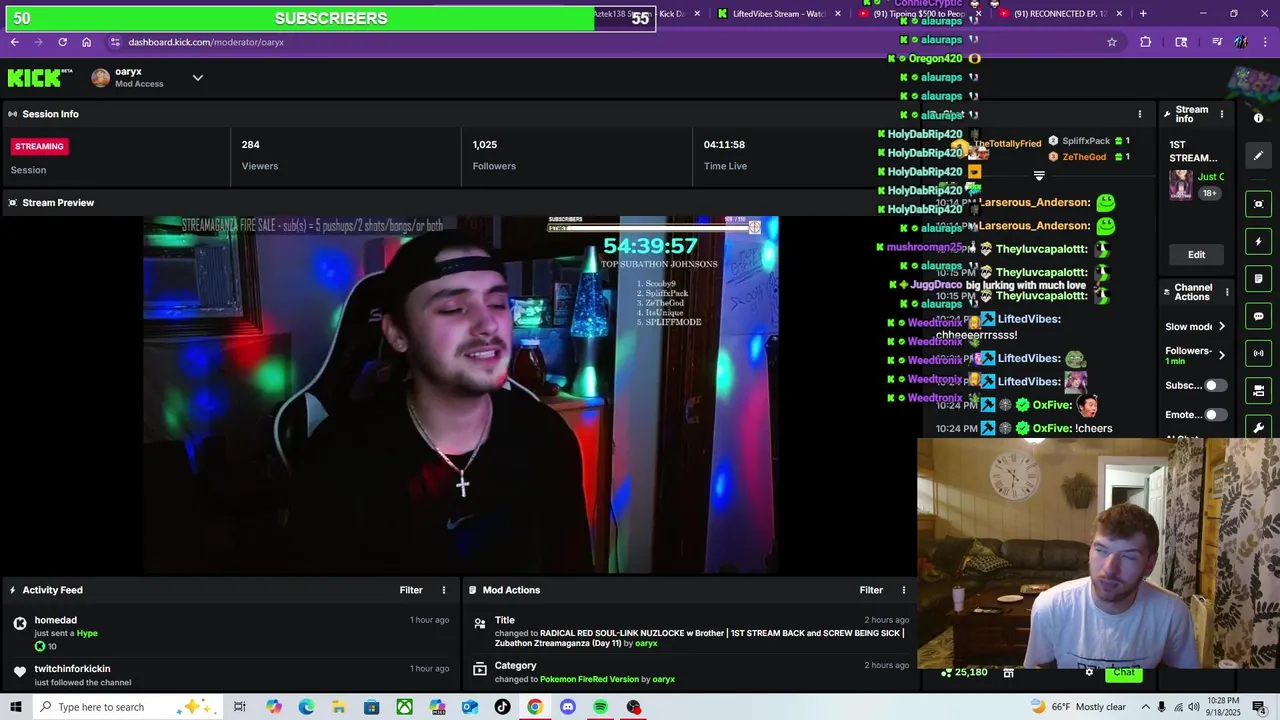Click the Windows taskbar search box
The image size is (1280, 720).
point(126,707)
